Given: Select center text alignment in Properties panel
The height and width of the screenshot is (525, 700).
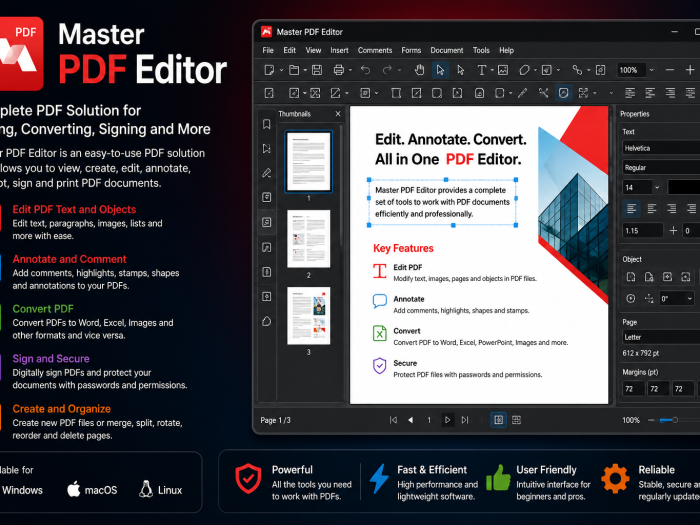Looking at the screenshot, I should tap(652, 208).
